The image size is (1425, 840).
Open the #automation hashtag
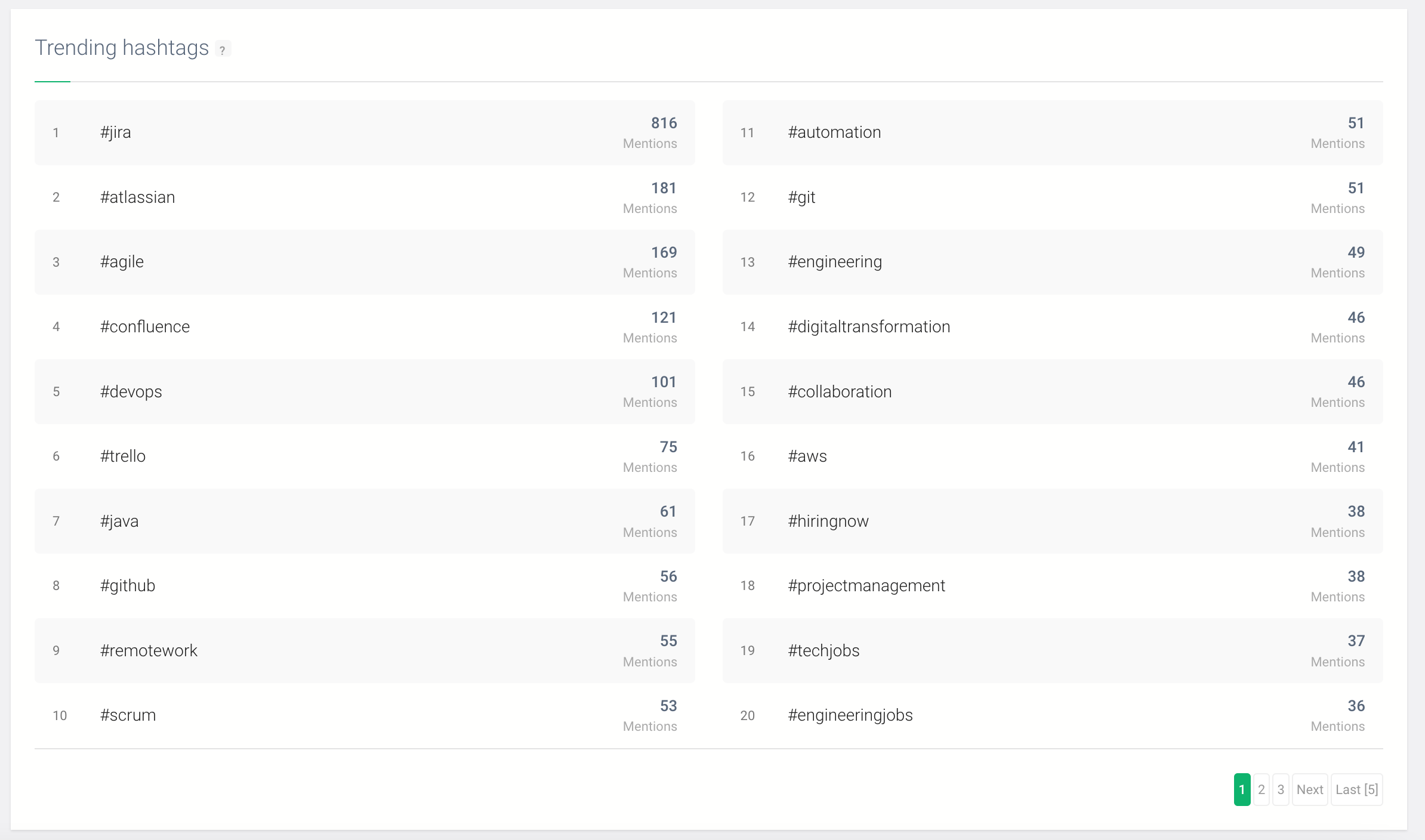coord(834,132)
